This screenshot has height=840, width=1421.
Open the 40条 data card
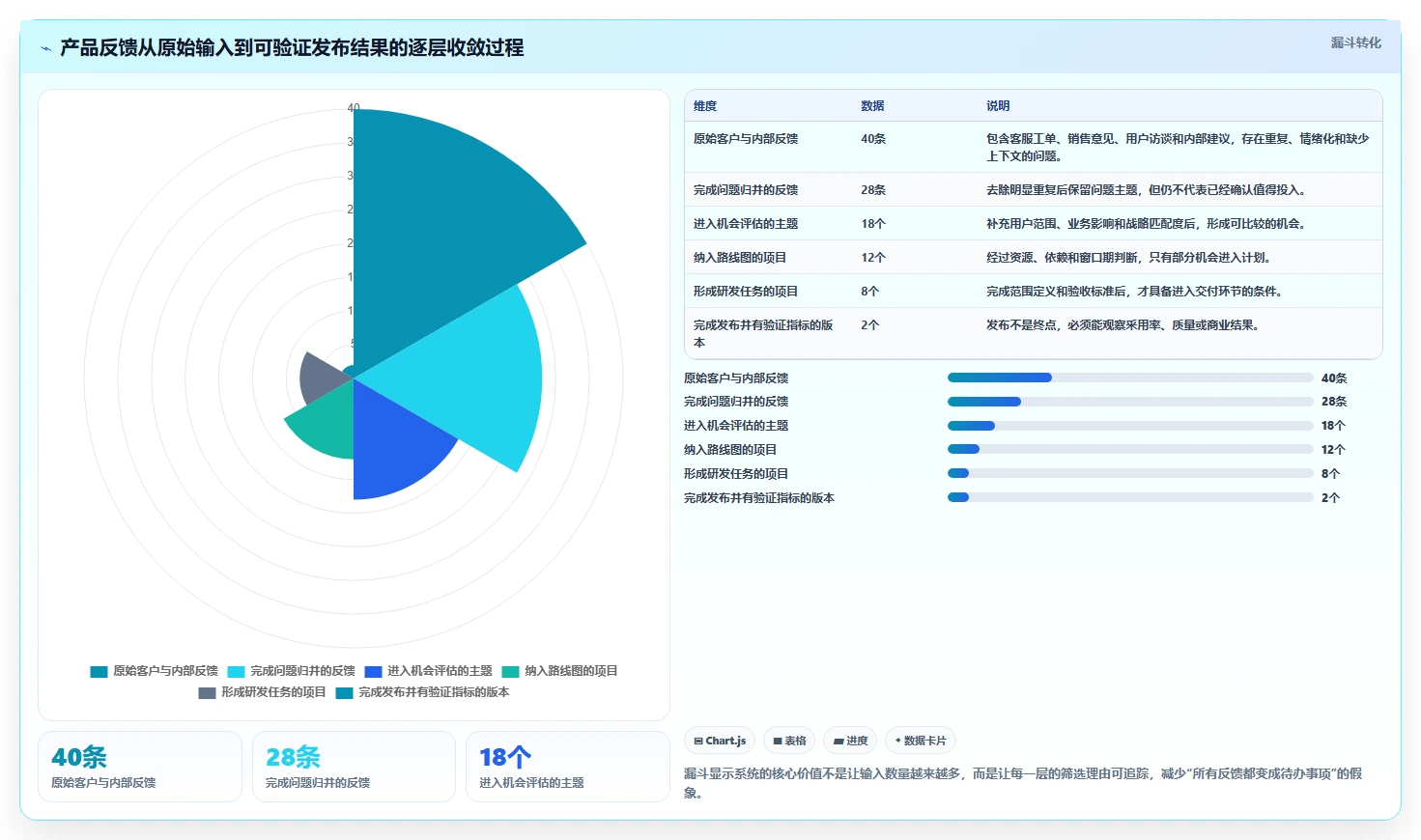tap(140, 767)
